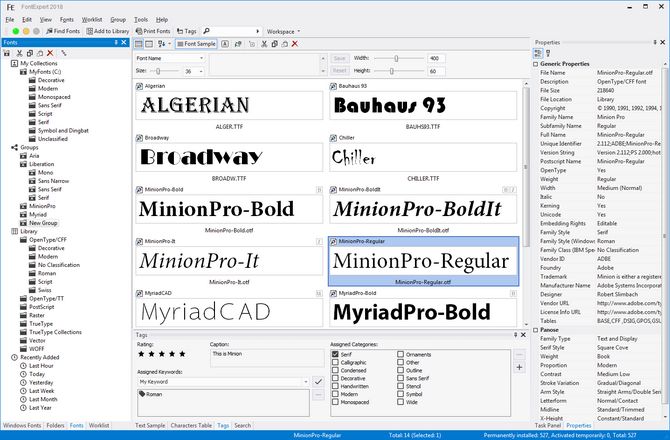
Task: Copy icon in font view toolbar
Action: 274,44
